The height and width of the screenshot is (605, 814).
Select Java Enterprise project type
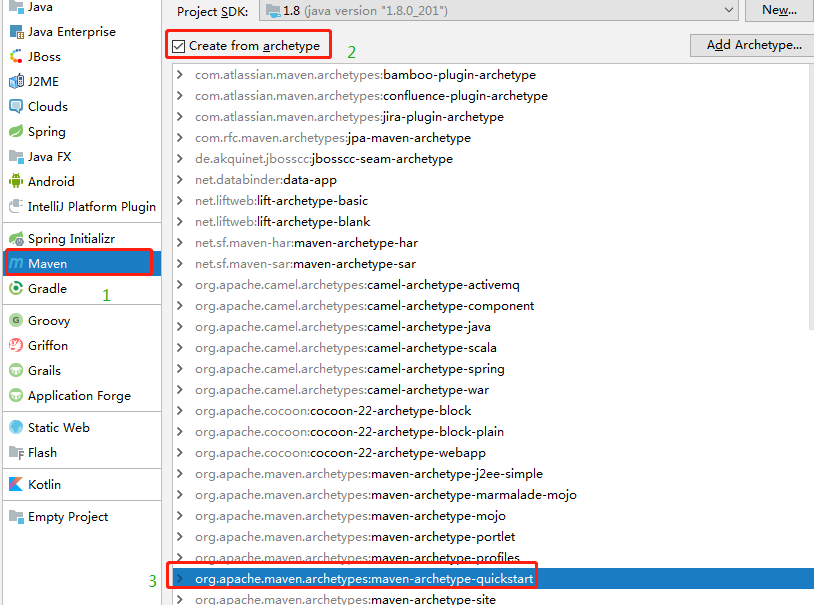click(82, 32)
